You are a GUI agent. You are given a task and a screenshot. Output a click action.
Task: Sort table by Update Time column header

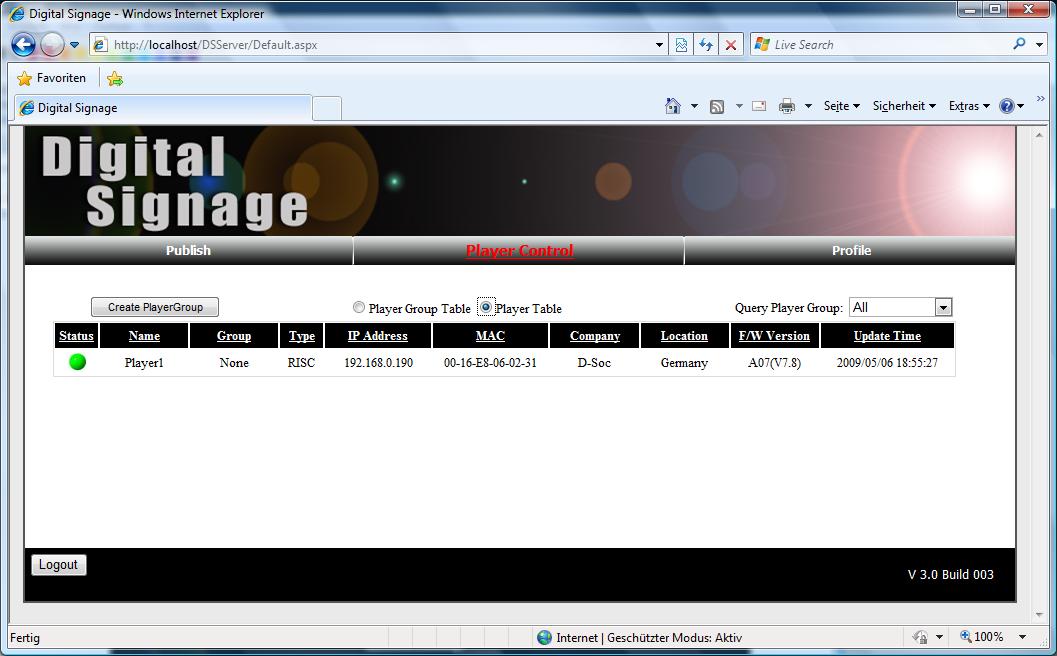(887, 336)
